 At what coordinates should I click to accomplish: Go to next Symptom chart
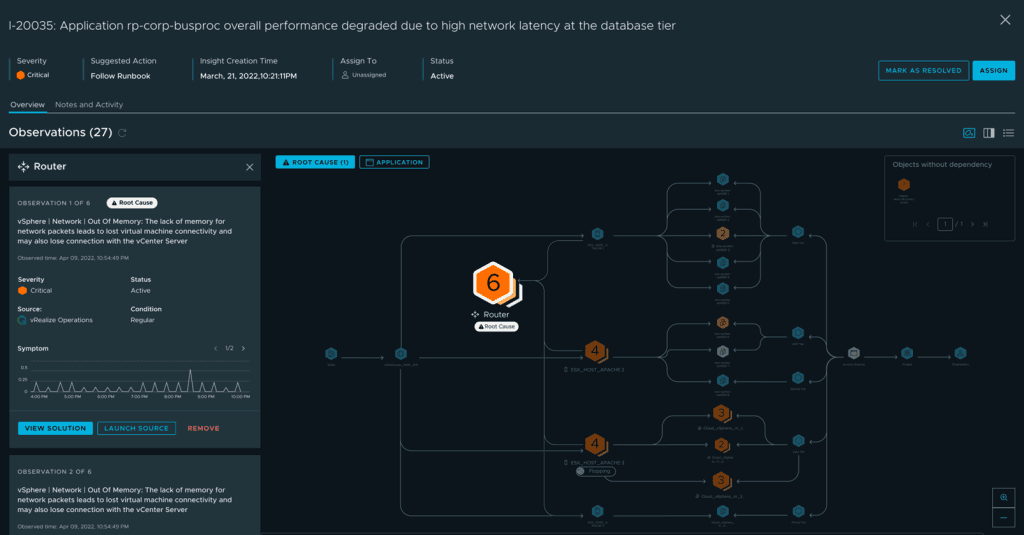(x=243, y=348)
